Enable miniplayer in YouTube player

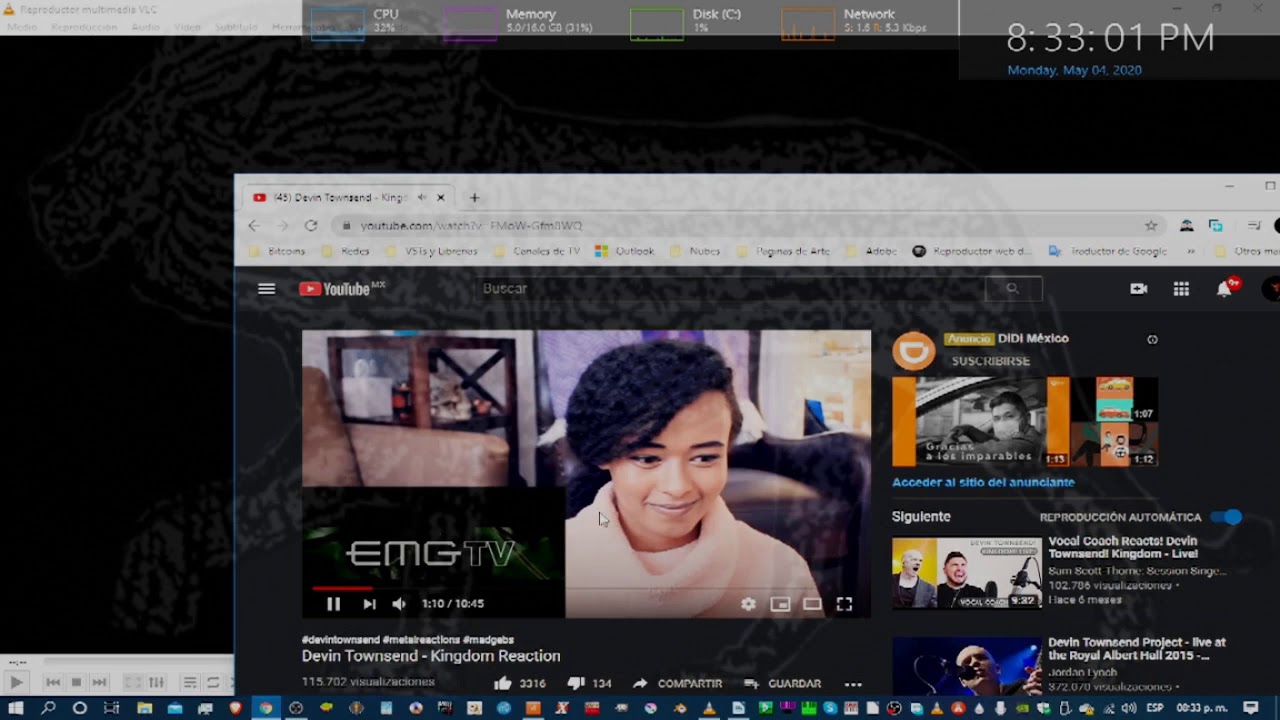[780, 604]
